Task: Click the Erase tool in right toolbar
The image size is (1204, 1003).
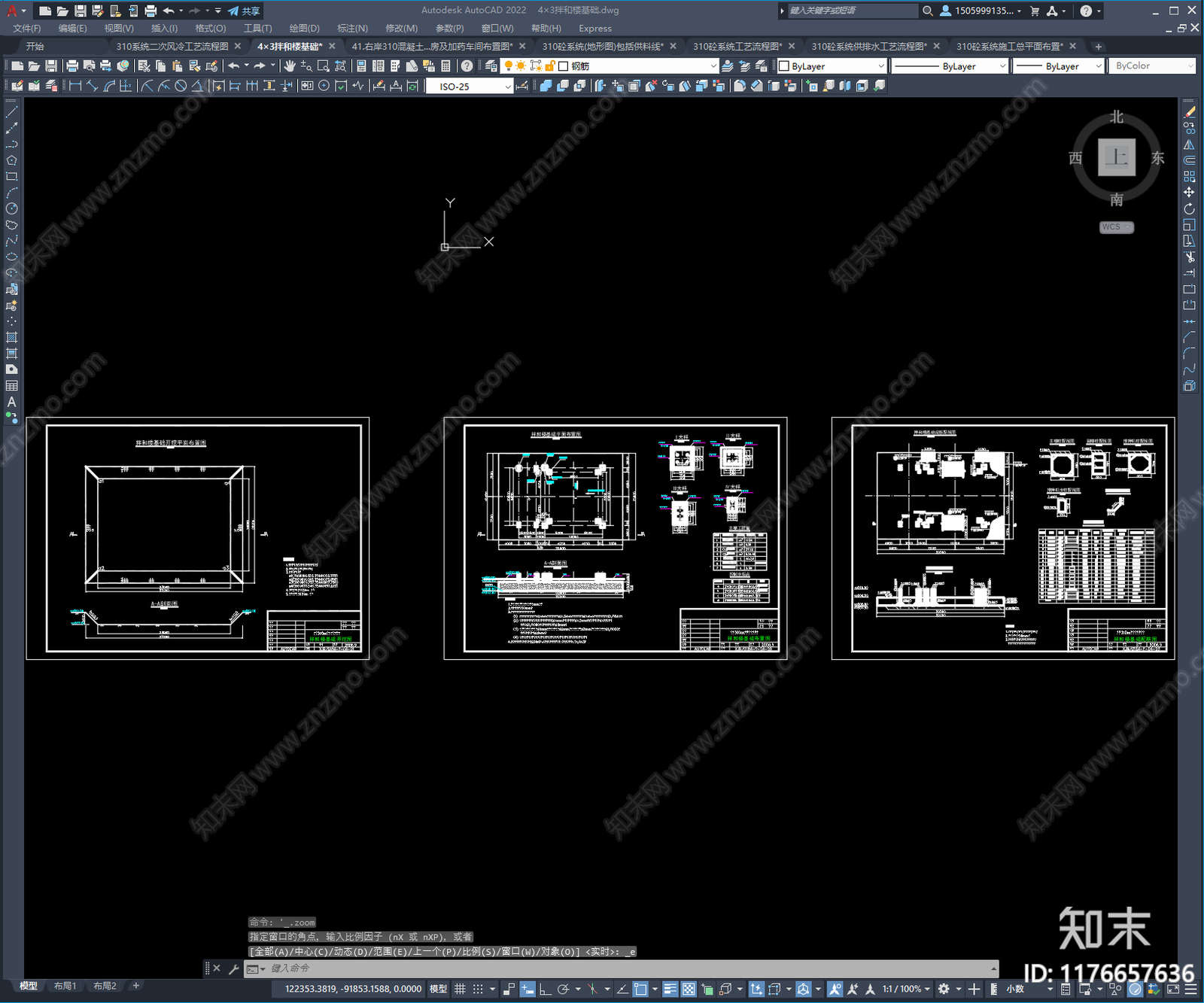Action: coord(1189,112)
